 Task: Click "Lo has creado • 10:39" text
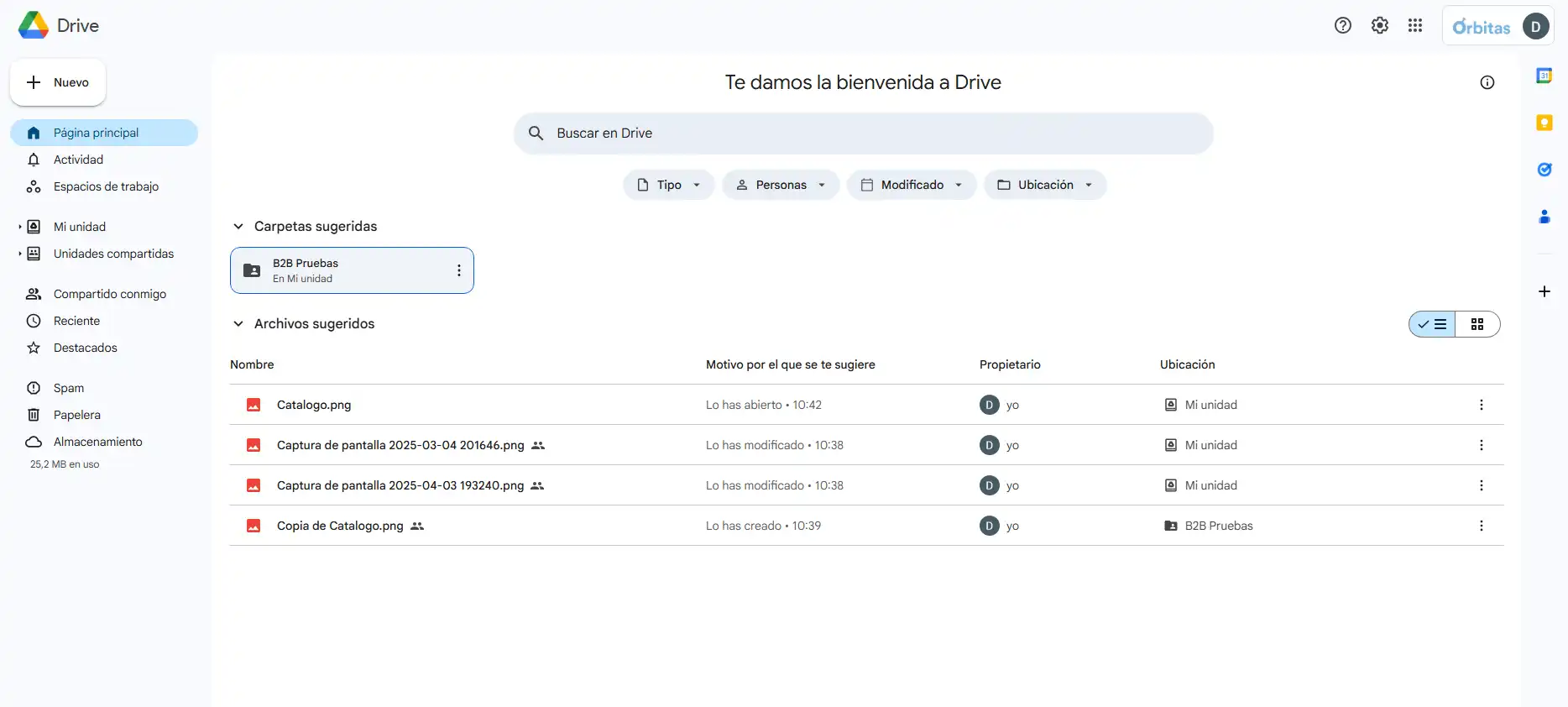tap(764, 526)
